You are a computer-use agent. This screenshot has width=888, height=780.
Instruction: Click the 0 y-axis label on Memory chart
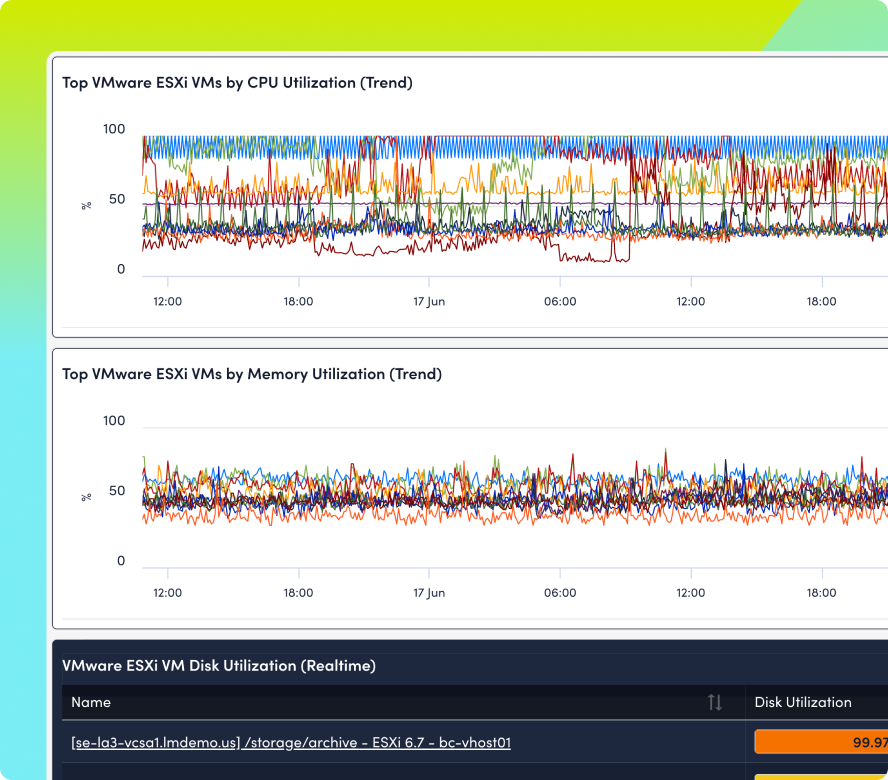click(x=121, y=561)
